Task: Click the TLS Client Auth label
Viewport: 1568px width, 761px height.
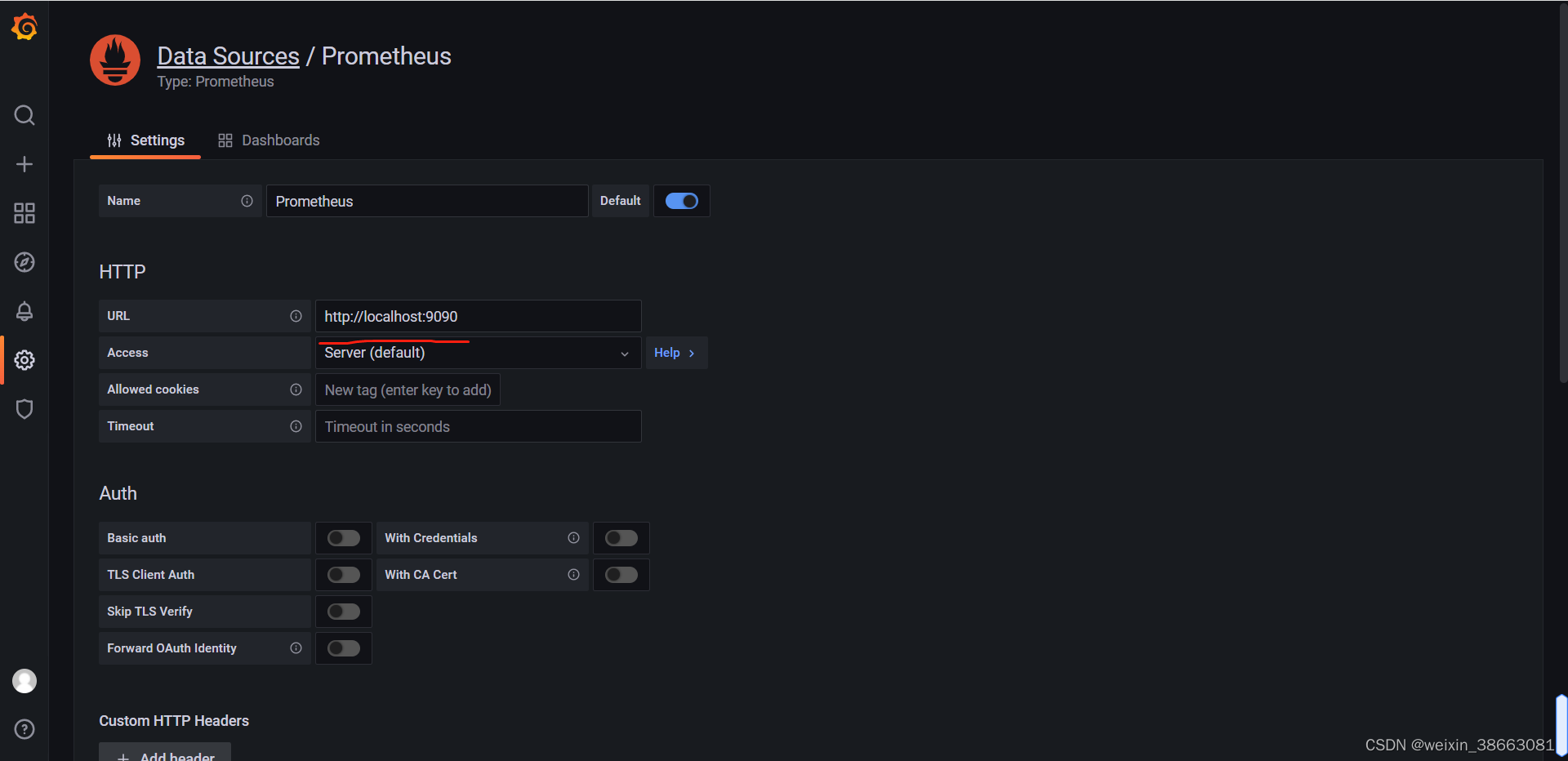Action: (151, 575)
